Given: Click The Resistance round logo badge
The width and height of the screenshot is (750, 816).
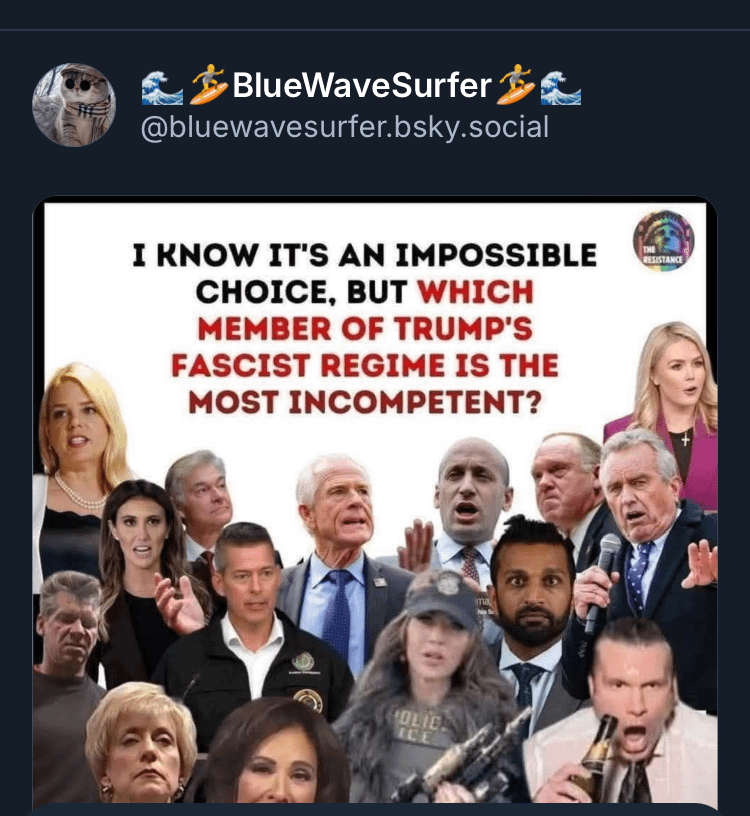Looking at the screenshot, I should coord(664,241).
